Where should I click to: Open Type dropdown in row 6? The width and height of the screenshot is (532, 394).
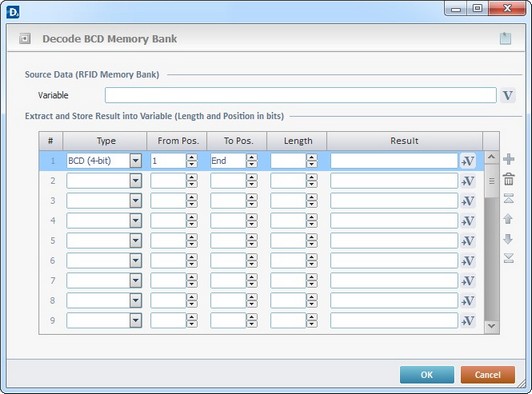pyautogui.click(x=136, y=261)
